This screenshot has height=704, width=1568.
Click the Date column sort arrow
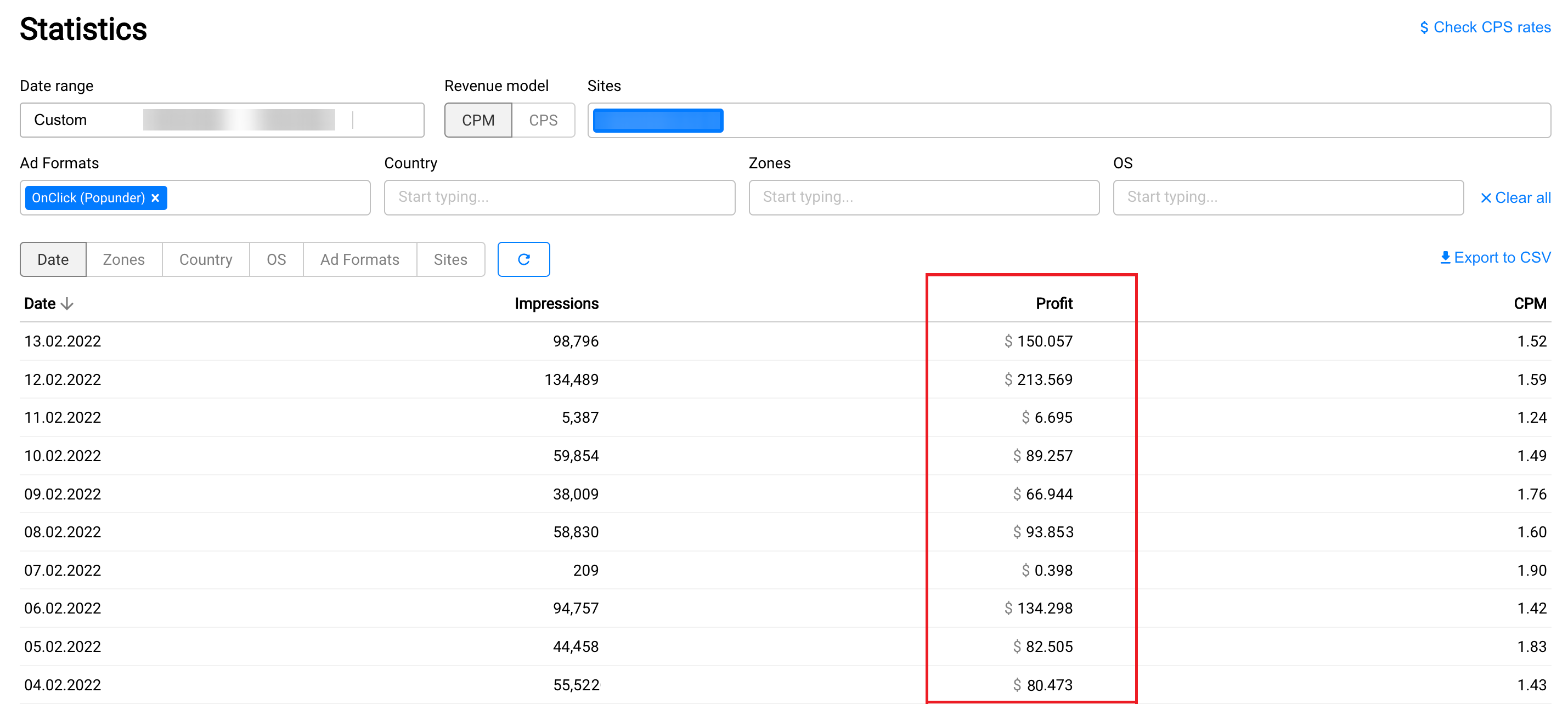(x=67, y=304)
